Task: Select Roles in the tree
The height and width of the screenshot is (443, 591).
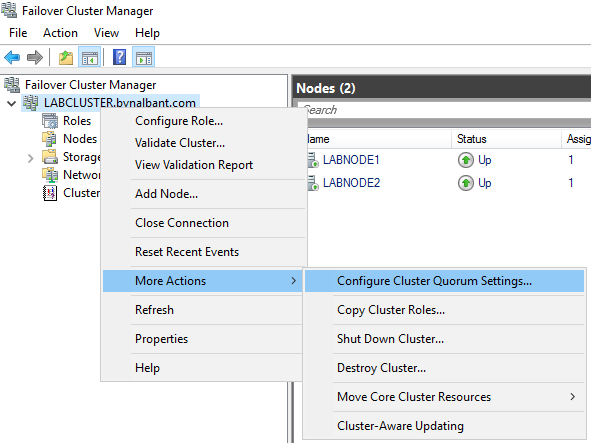Action: click(x=77, y=121)
